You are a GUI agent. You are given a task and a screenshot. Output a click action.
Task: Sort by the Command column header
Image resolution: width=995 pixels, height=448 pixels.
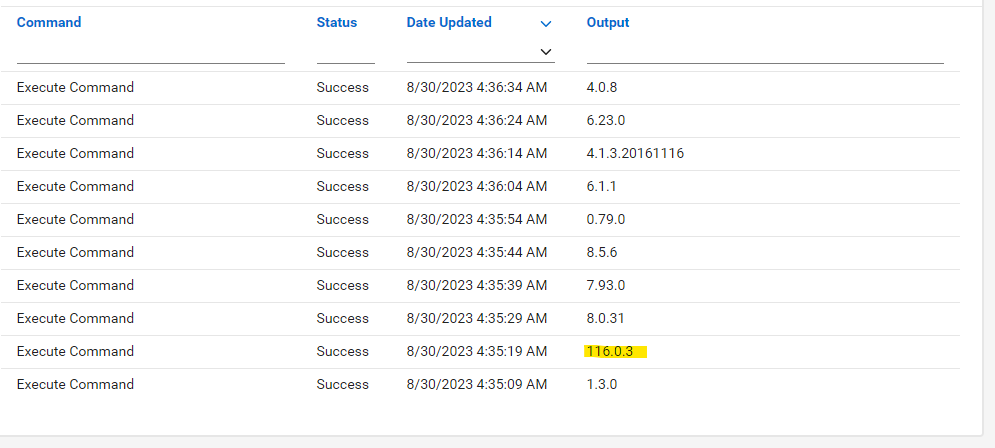49,22
